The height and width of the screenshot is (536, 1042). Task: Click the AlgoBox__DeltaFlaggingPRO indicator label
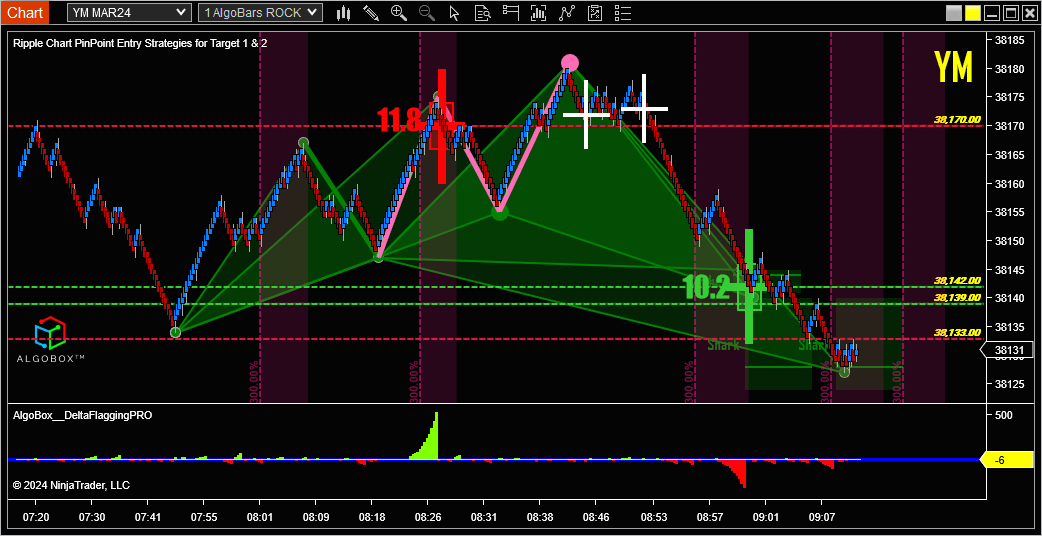pyautogui.click(x=82, y=414)
